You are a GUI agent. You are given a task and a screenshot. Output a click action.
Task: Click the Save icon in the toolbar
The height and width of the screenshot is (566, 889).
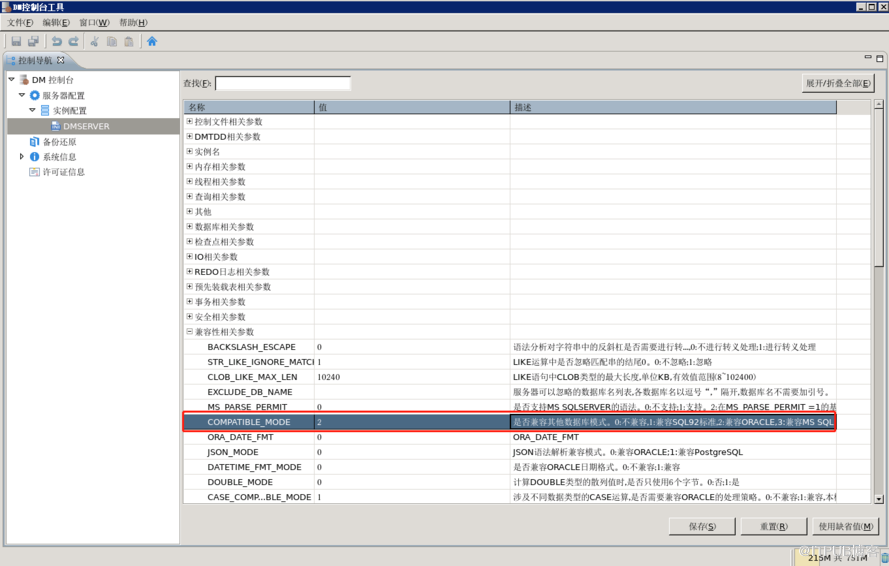point(16,41)
